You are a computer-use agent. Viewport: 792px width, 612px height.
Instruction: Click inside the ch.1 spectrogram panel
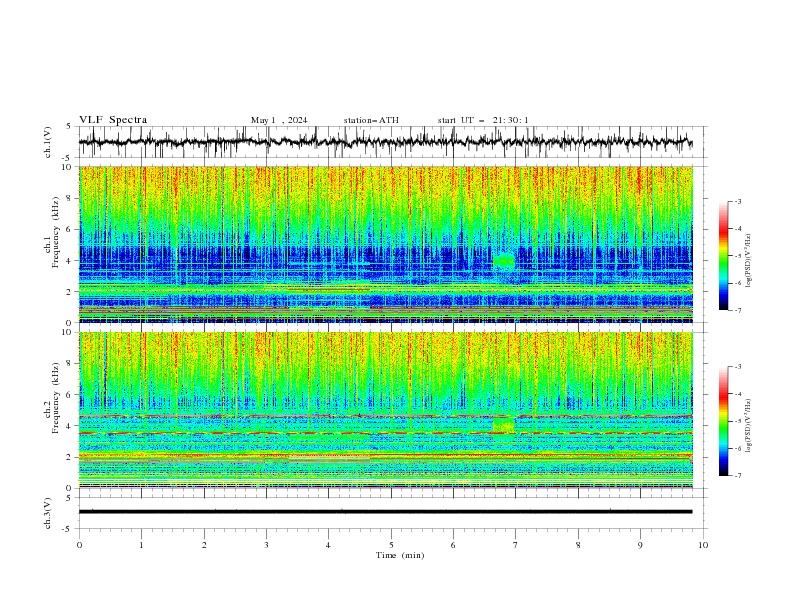(385, 244)
